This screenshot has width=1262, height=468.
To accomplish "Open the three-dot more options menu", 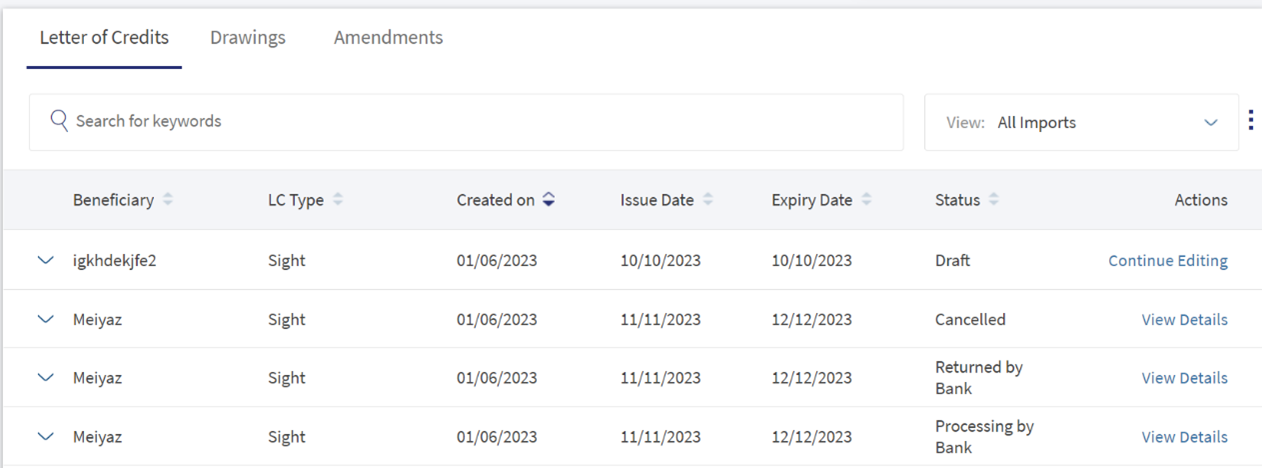I will [1251, 121].
